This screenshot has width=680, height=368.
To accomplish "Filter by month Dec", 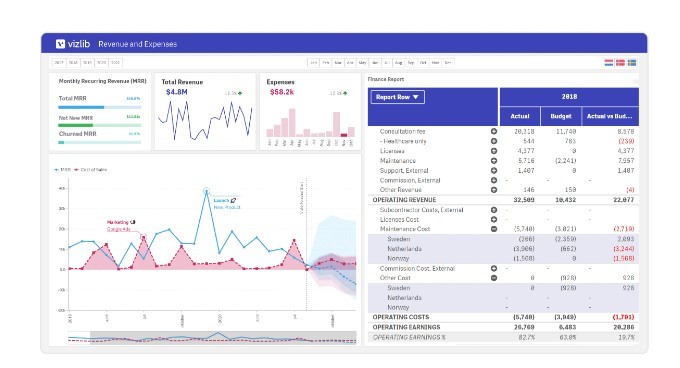I will click(x=448, y=63).
